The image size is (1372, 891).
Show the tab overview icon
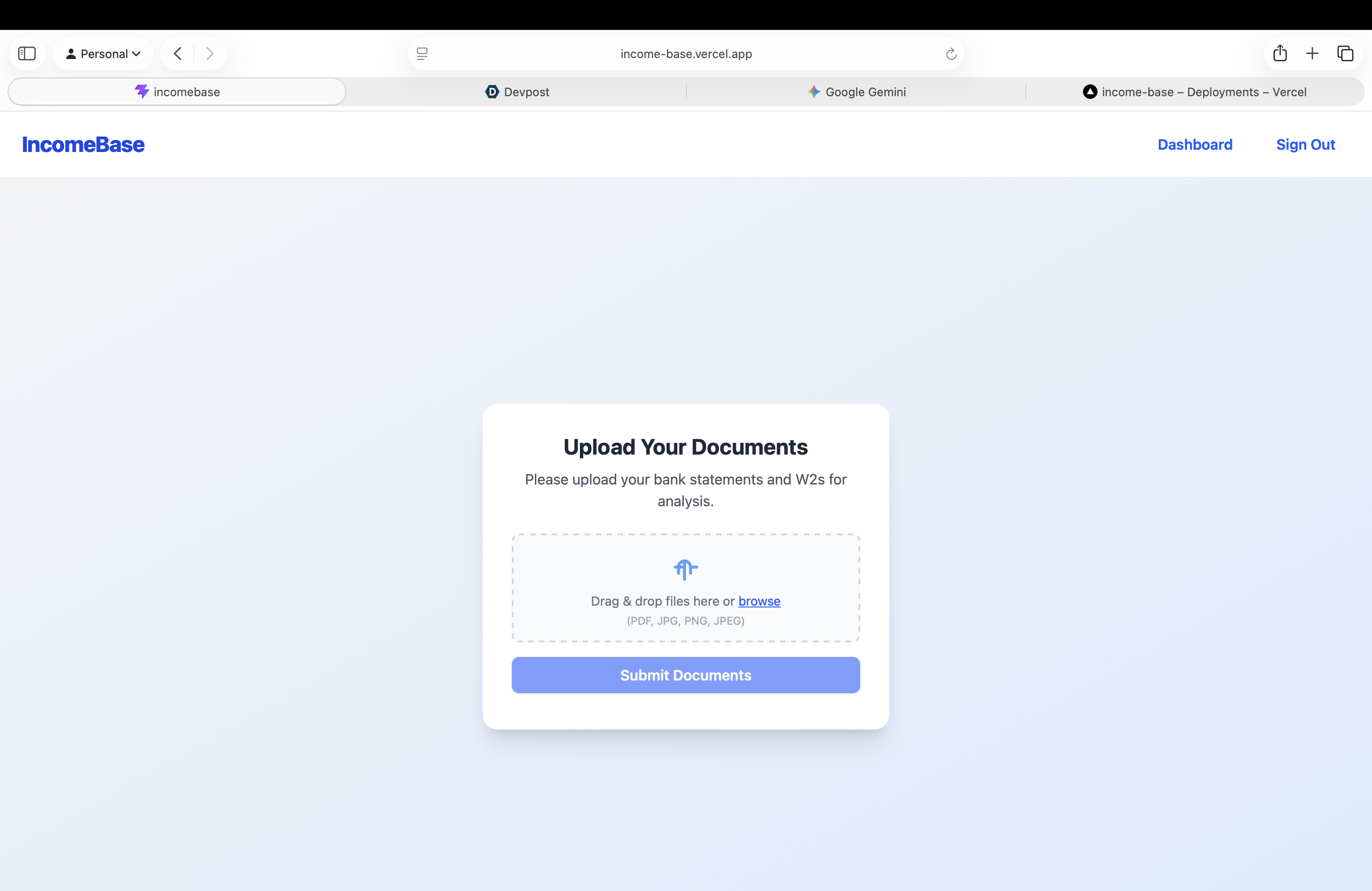click(x=1345, y=54)
